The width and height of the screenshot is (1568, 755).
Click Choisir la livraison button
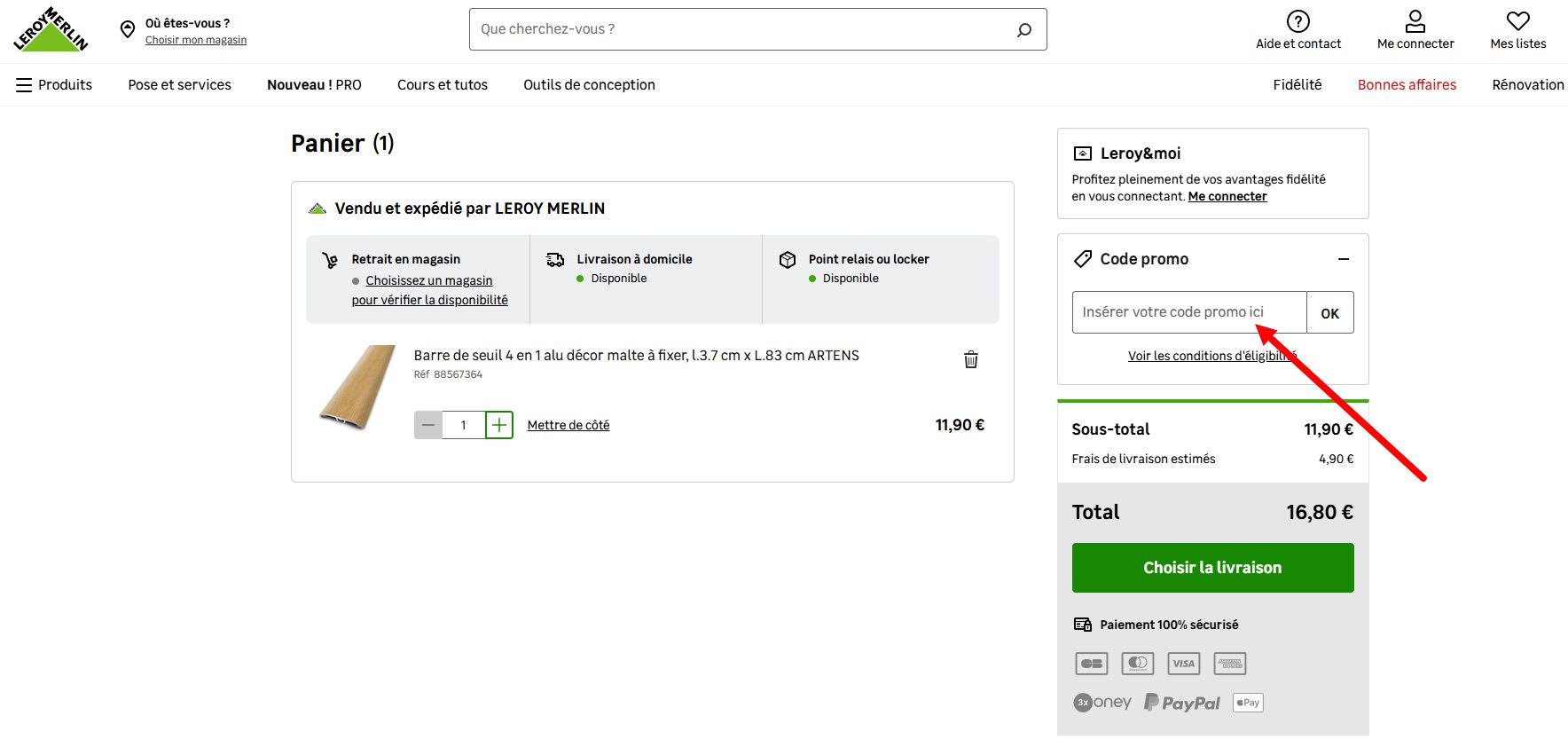click(1212, 568)
